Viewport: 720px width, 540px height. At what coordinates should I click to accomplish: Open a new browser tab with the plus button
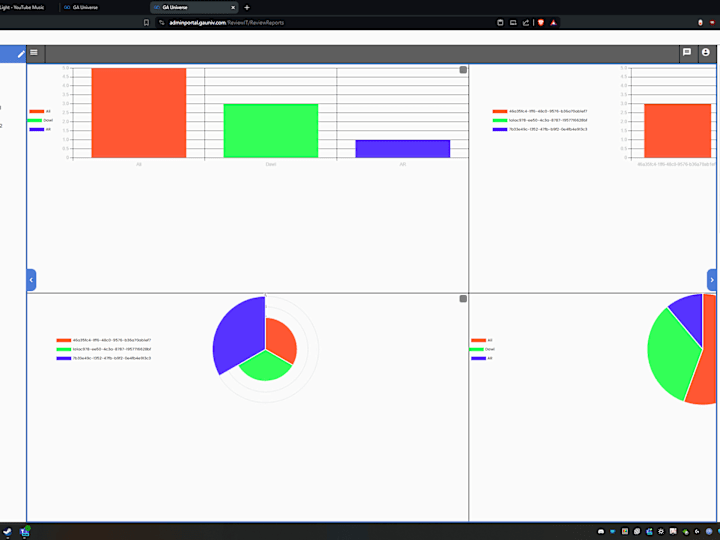[x=247, y=7]
